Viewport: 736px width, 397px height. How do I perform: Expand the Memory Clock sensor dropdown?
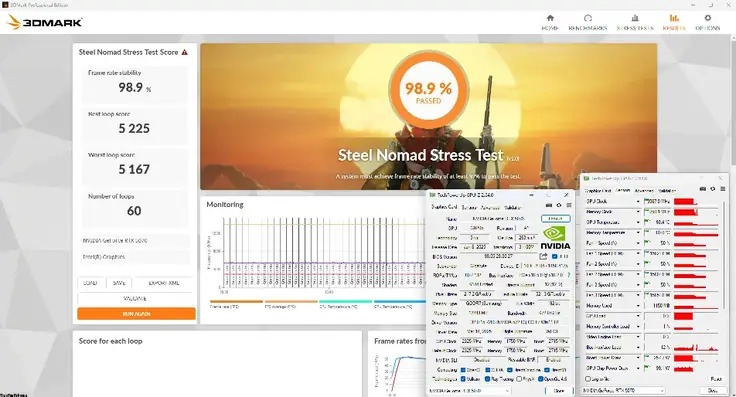pos(638,212)
